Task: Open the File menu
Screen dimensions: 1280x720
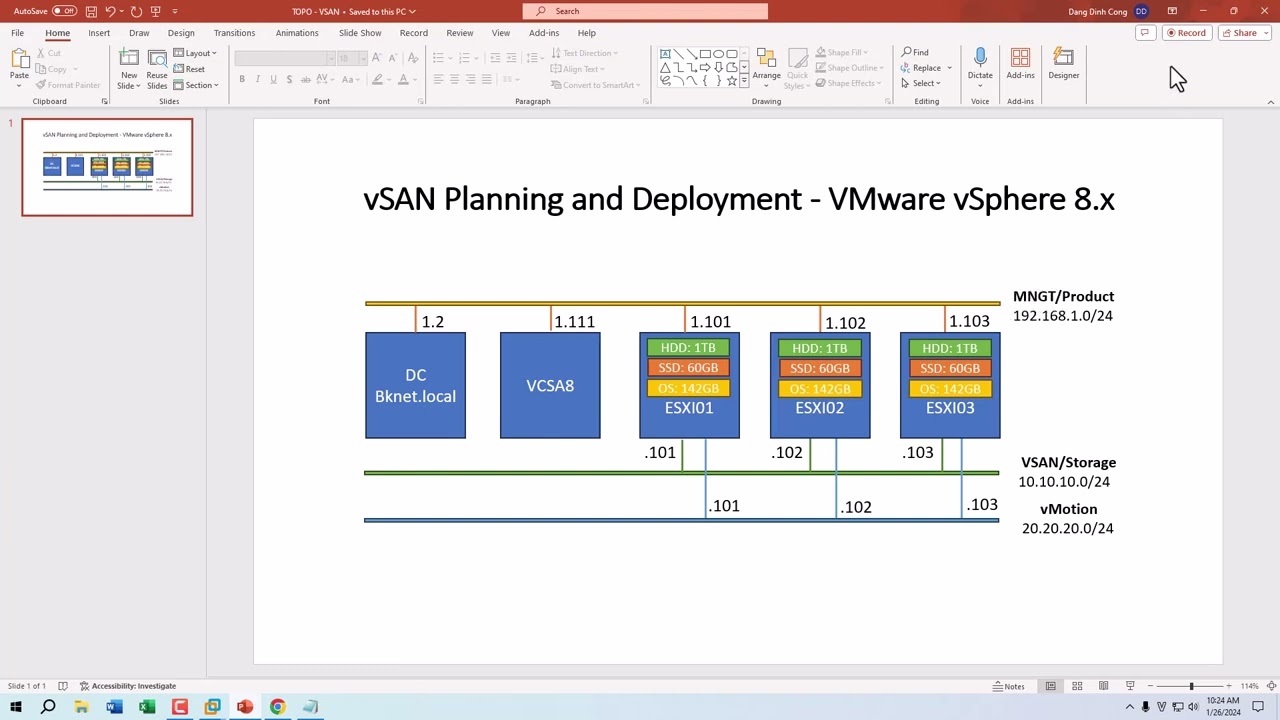Action: coord(18,33)
